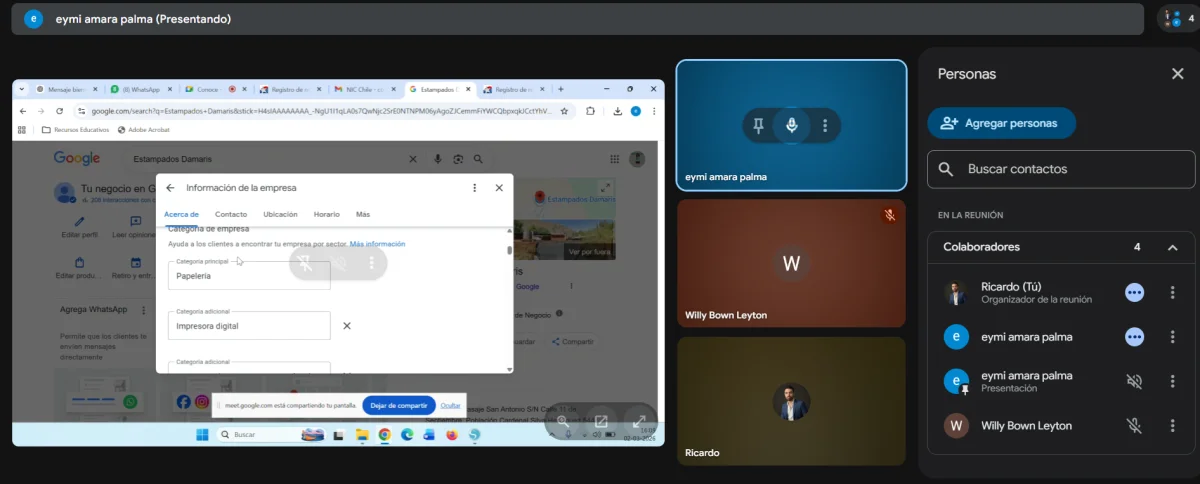This screenshot has height=484, width=1200.
Task: Switch to the Horario tab
Action: pyautogui.click(x=326, y=214)
